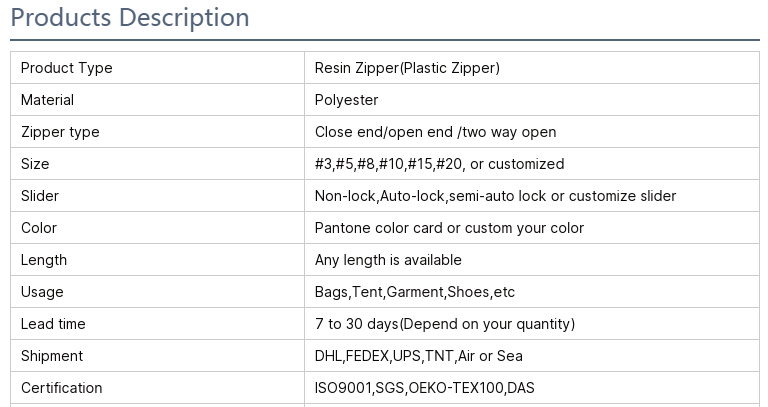Select the Lead time label
The width and height of the screenshot is (768, 407).
click(x=53, y=324)
